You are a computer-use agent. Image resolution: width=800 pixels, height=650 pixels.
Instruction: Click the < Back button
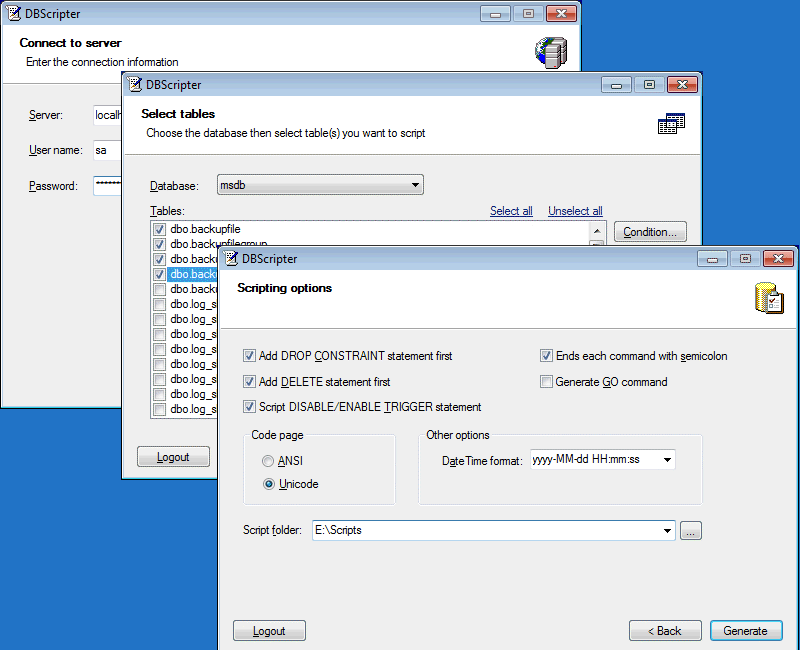click(665, 631)
